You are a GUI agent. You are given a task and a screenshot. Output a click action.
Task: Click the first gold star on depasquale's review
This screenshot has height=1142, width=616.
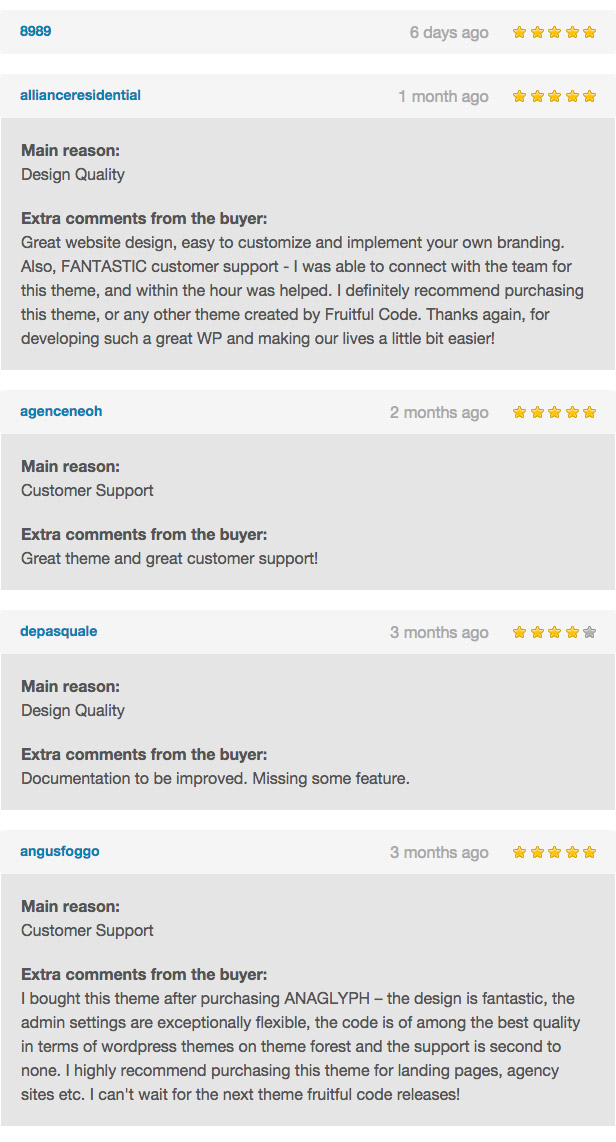point(519,632)
